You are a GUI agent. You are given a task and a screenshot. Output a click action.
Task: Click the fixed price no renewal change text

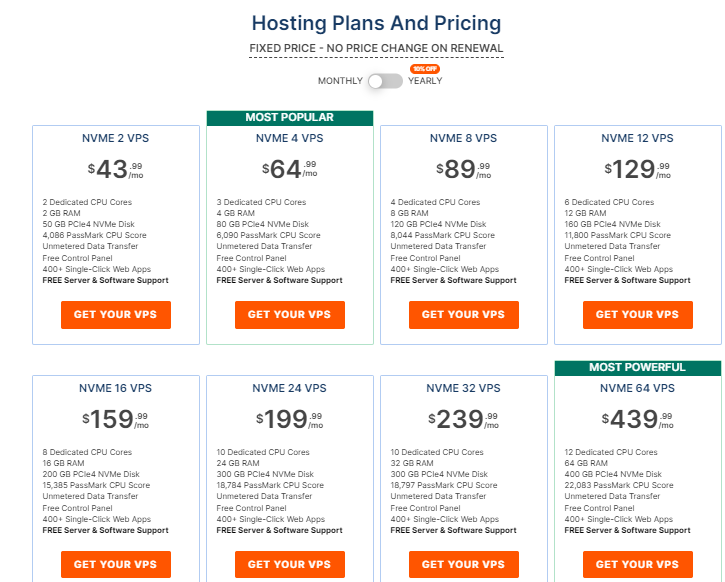(376, 48)
